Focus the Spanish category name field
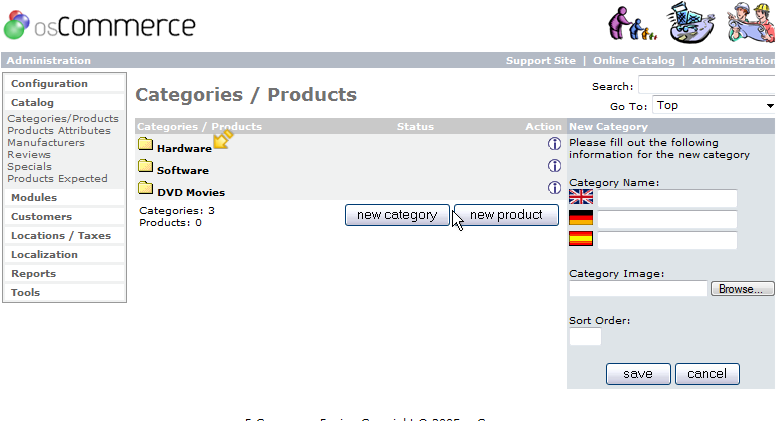The width and height of the screenshot is (776, 422). (667, 240)
